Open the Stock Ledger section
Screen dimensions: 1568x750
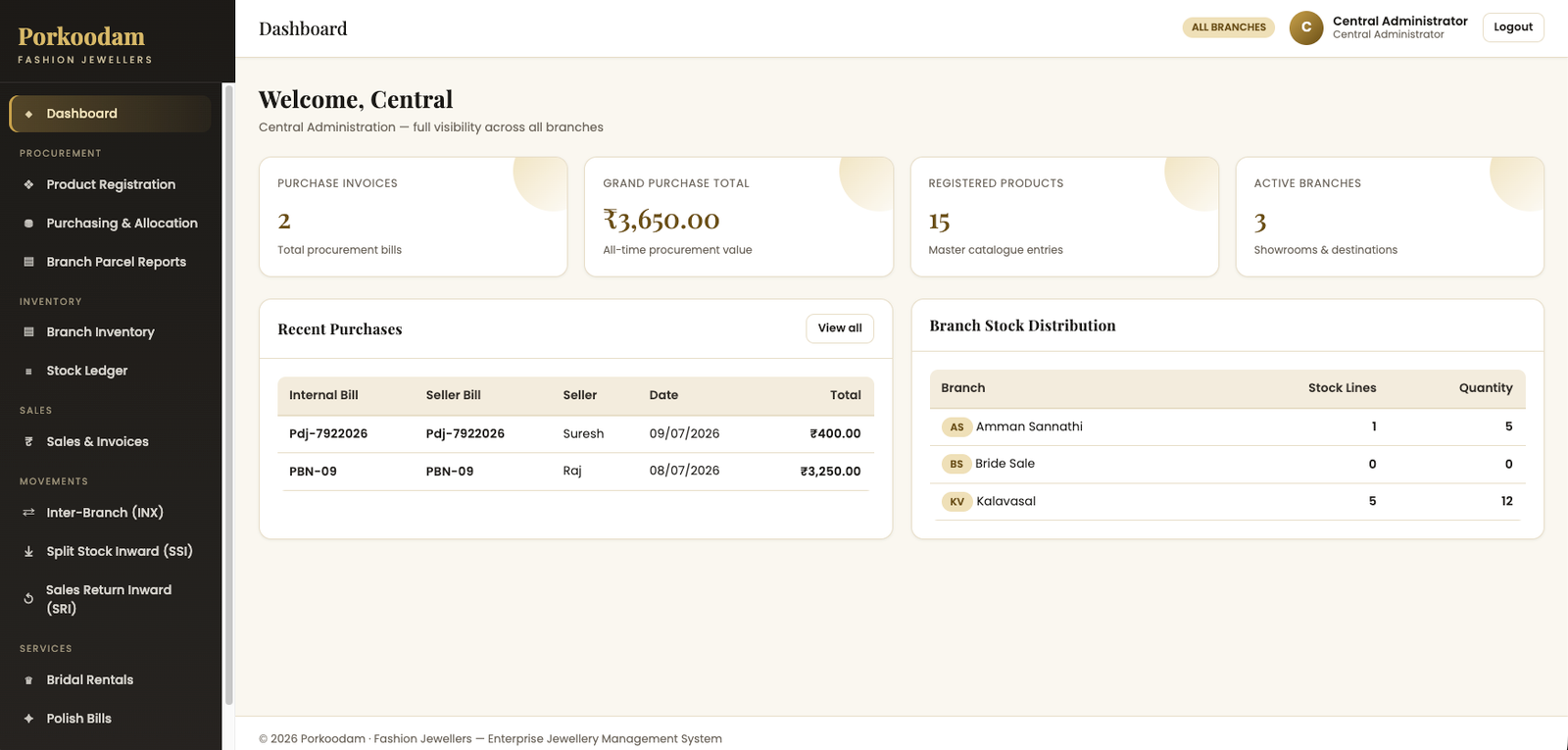click(110, 371)
